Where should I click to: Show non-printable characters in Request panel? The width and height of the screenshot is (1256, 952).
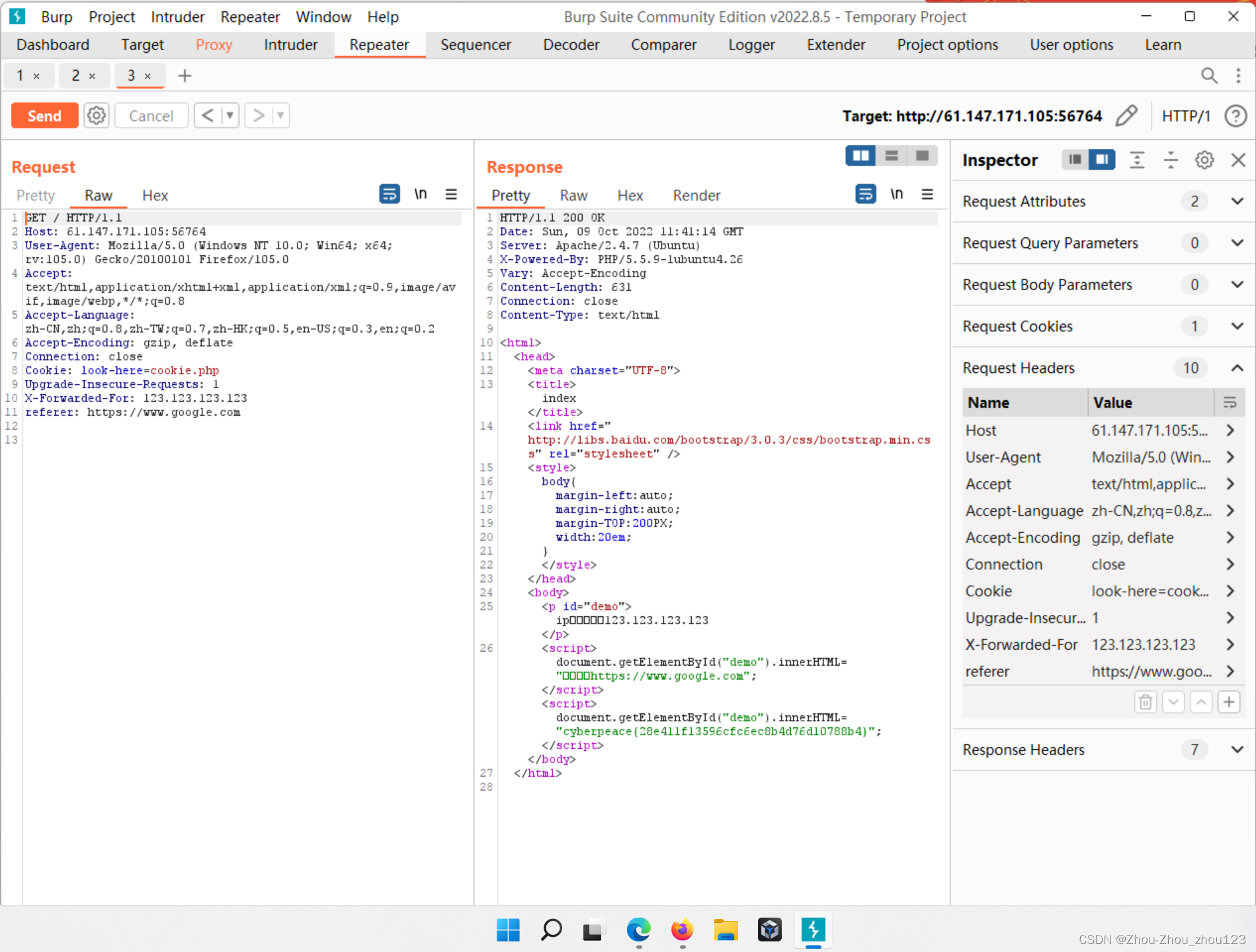pos(421,194)
